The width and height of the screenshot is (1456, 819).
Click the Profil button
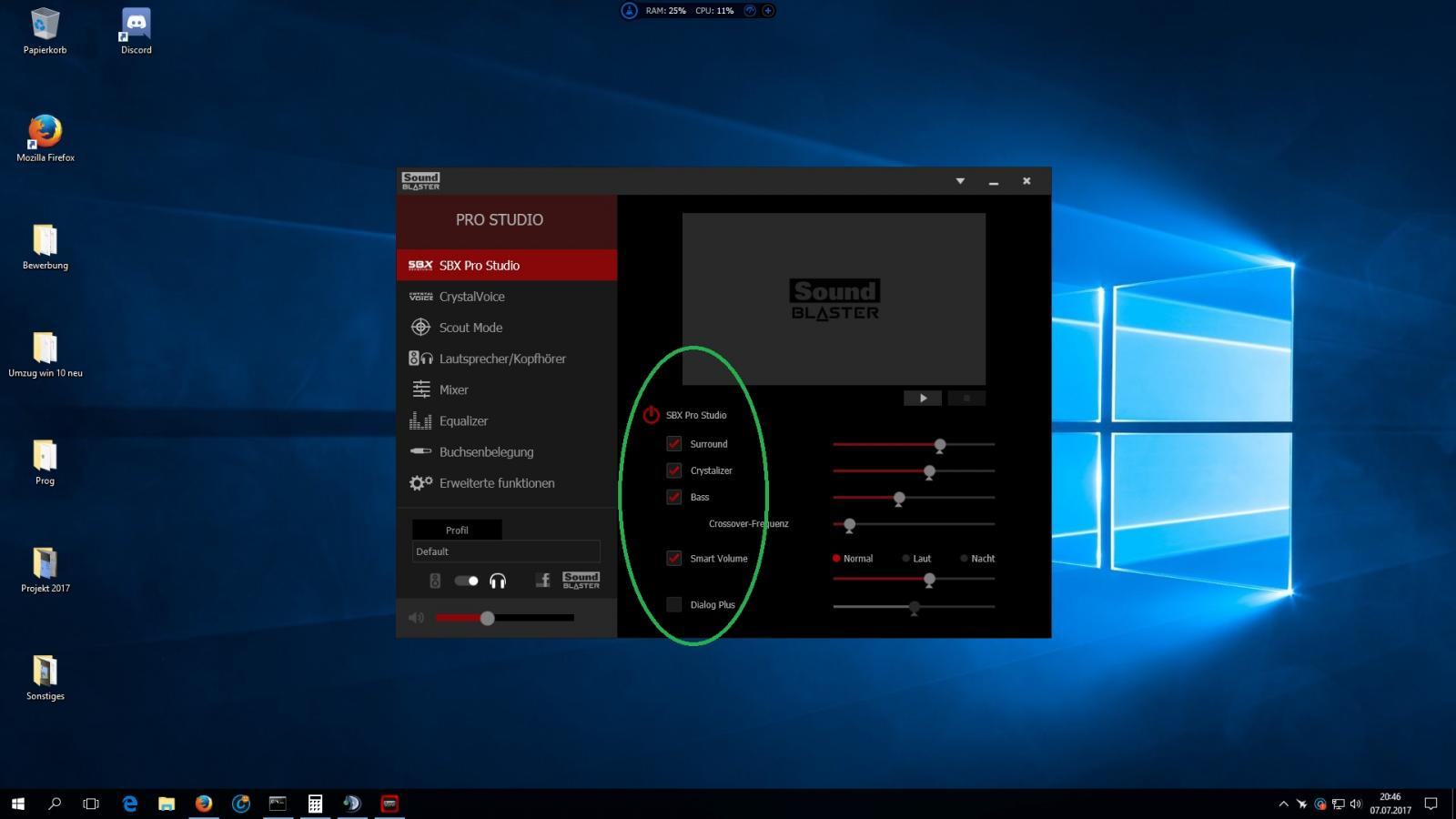coord(457,530)
